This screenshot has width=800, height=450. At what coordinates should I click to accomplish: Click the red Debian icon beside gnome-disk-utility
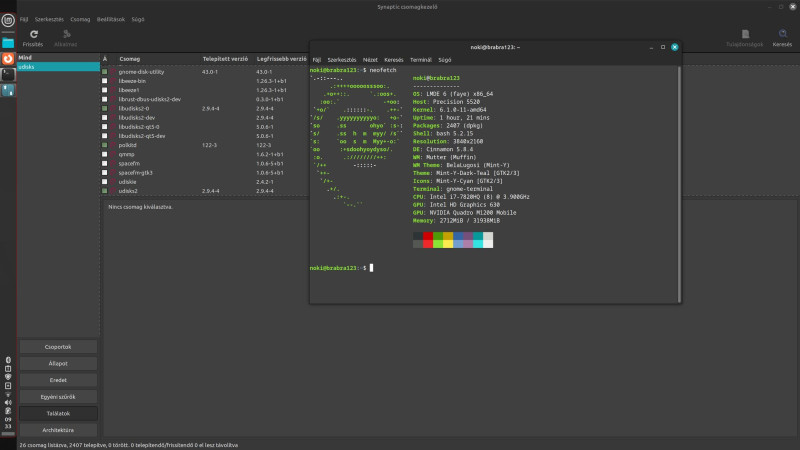coord(113,72)
